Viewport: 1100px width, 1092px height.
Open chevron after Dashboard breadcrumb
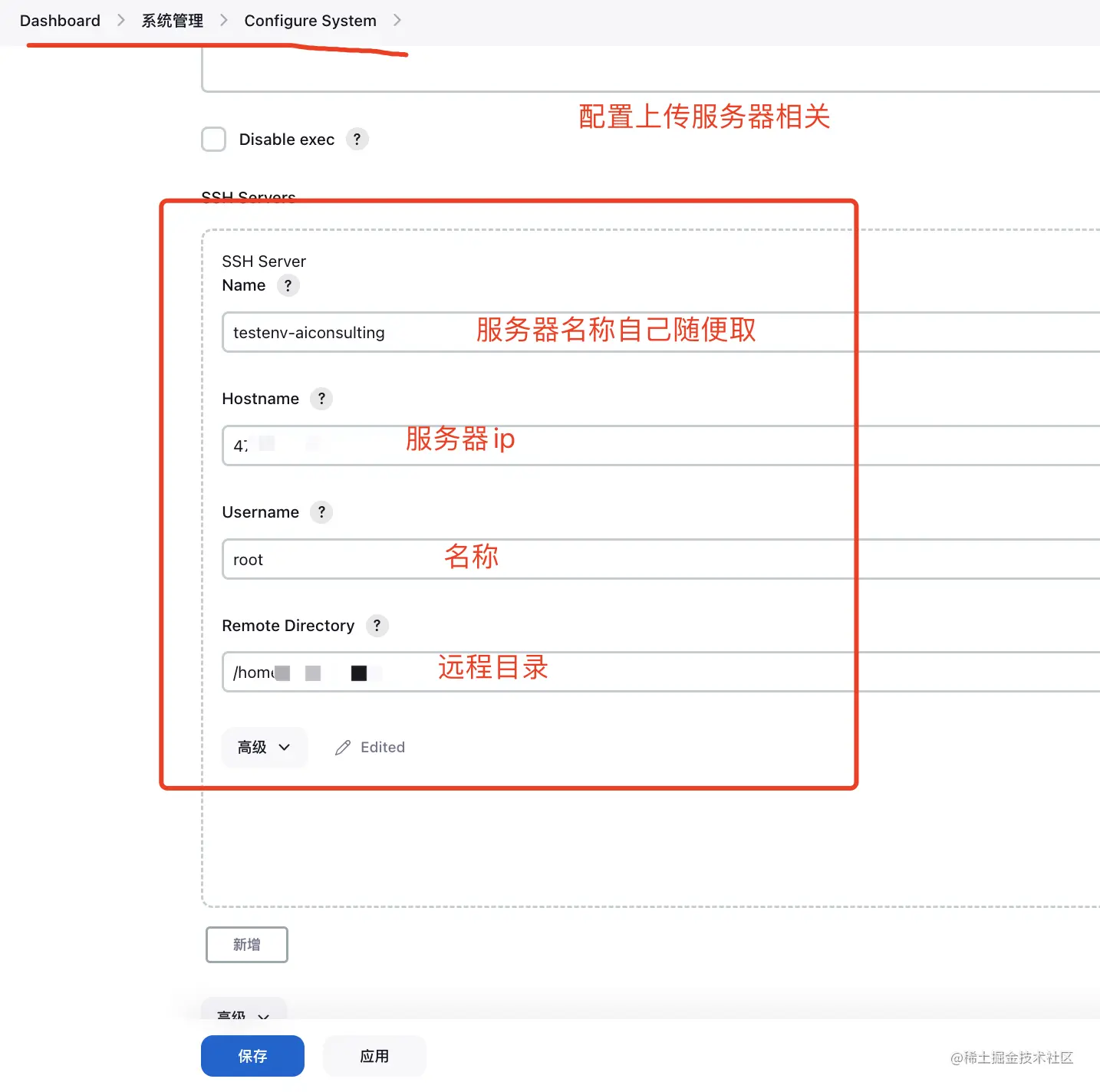[x=120, y=20]
